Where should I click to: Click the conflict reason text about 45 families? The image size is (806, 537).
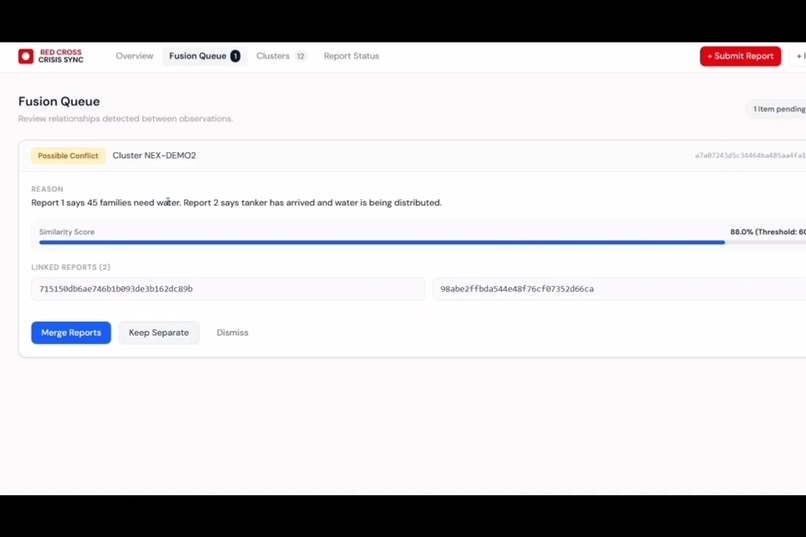tap(236, 202)
